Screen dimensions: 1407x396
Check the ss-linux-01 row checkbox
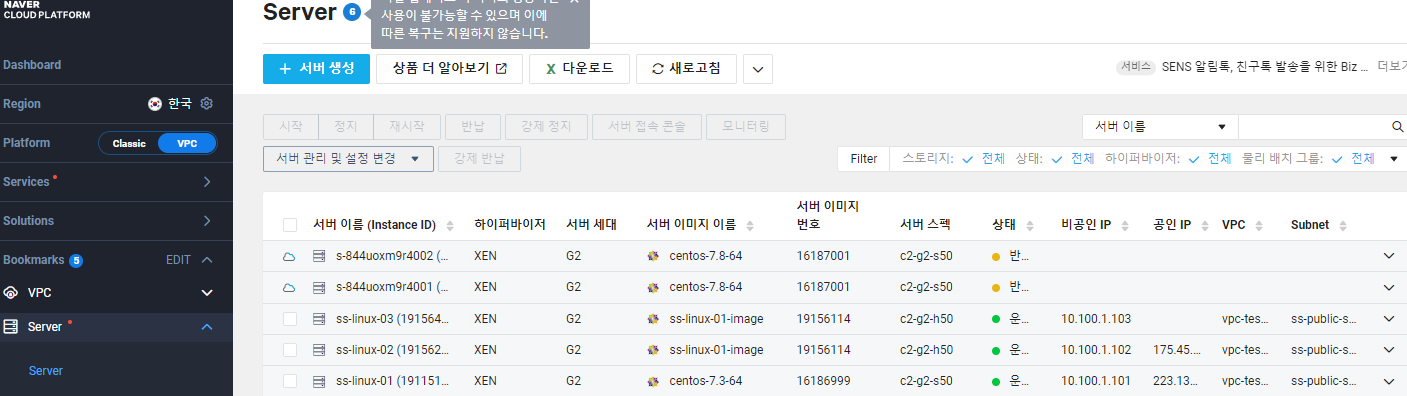point(290,381)
